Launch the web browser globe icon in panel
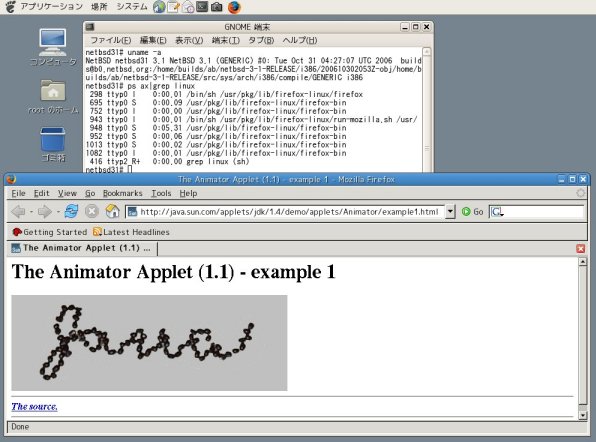Screen dimensions: 596x442 (x=159, y=7)
